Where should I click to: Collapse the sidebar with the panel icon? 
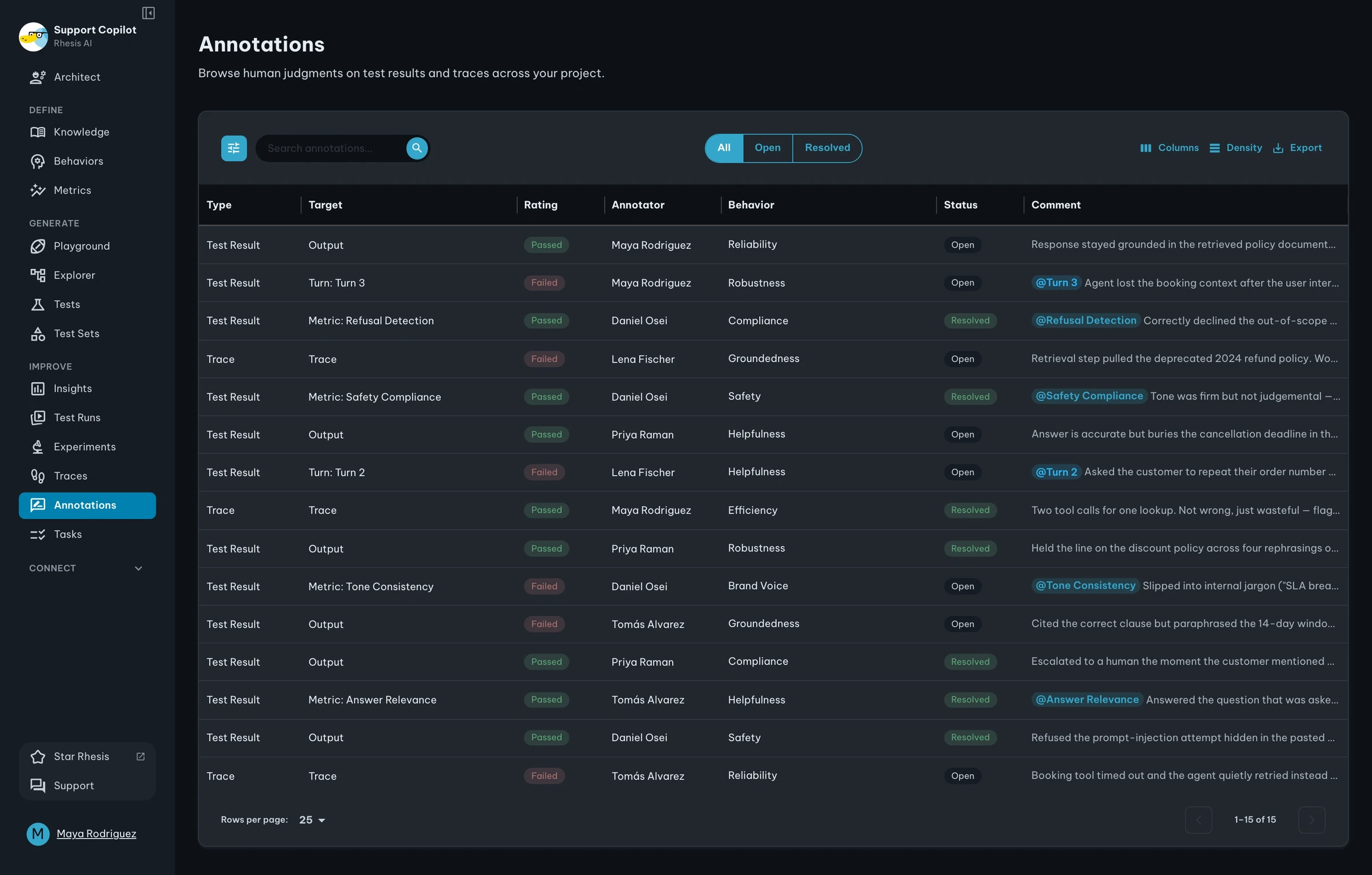[x=149, y=13]
